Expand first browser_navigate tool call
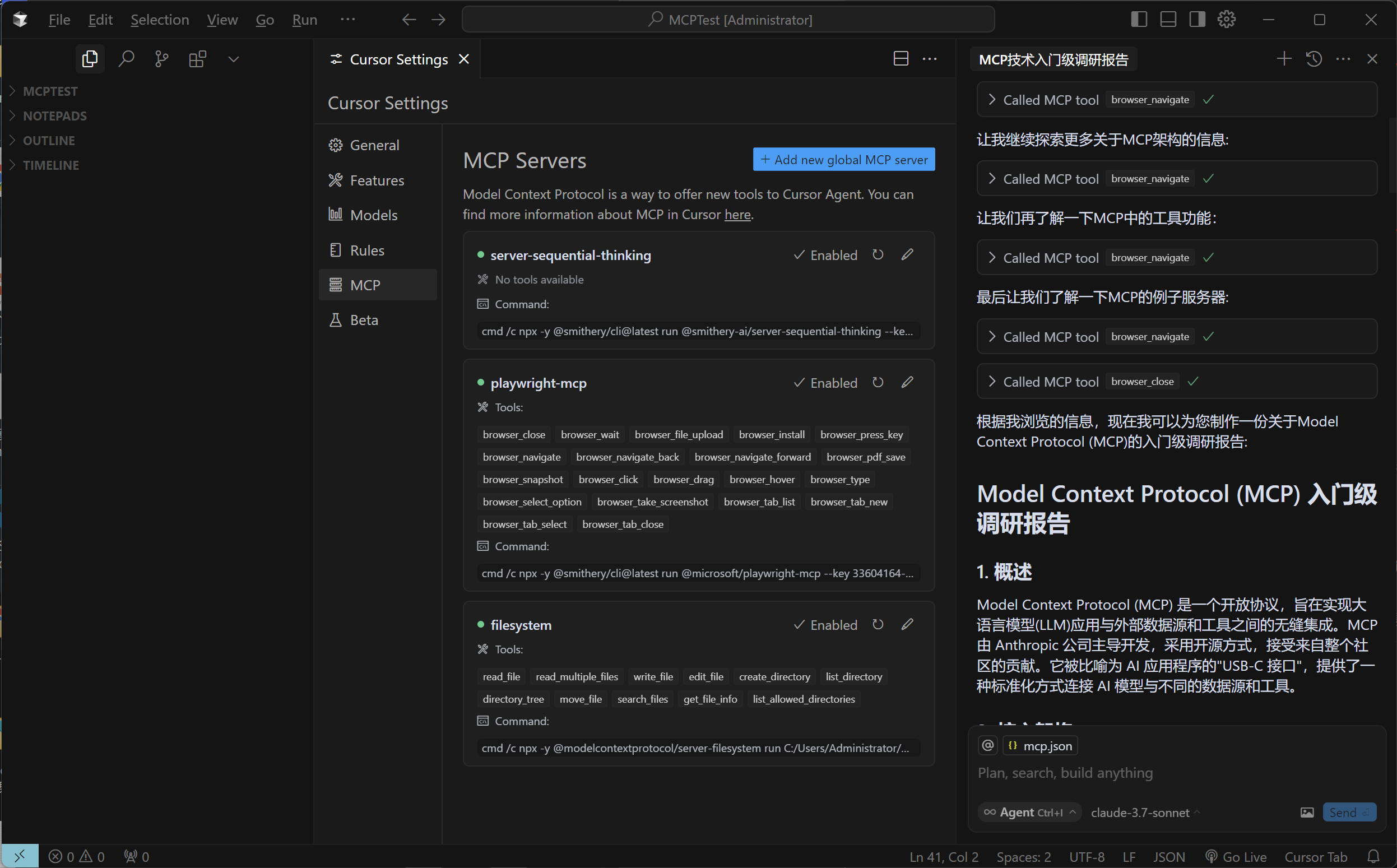 click(1177, 99)
